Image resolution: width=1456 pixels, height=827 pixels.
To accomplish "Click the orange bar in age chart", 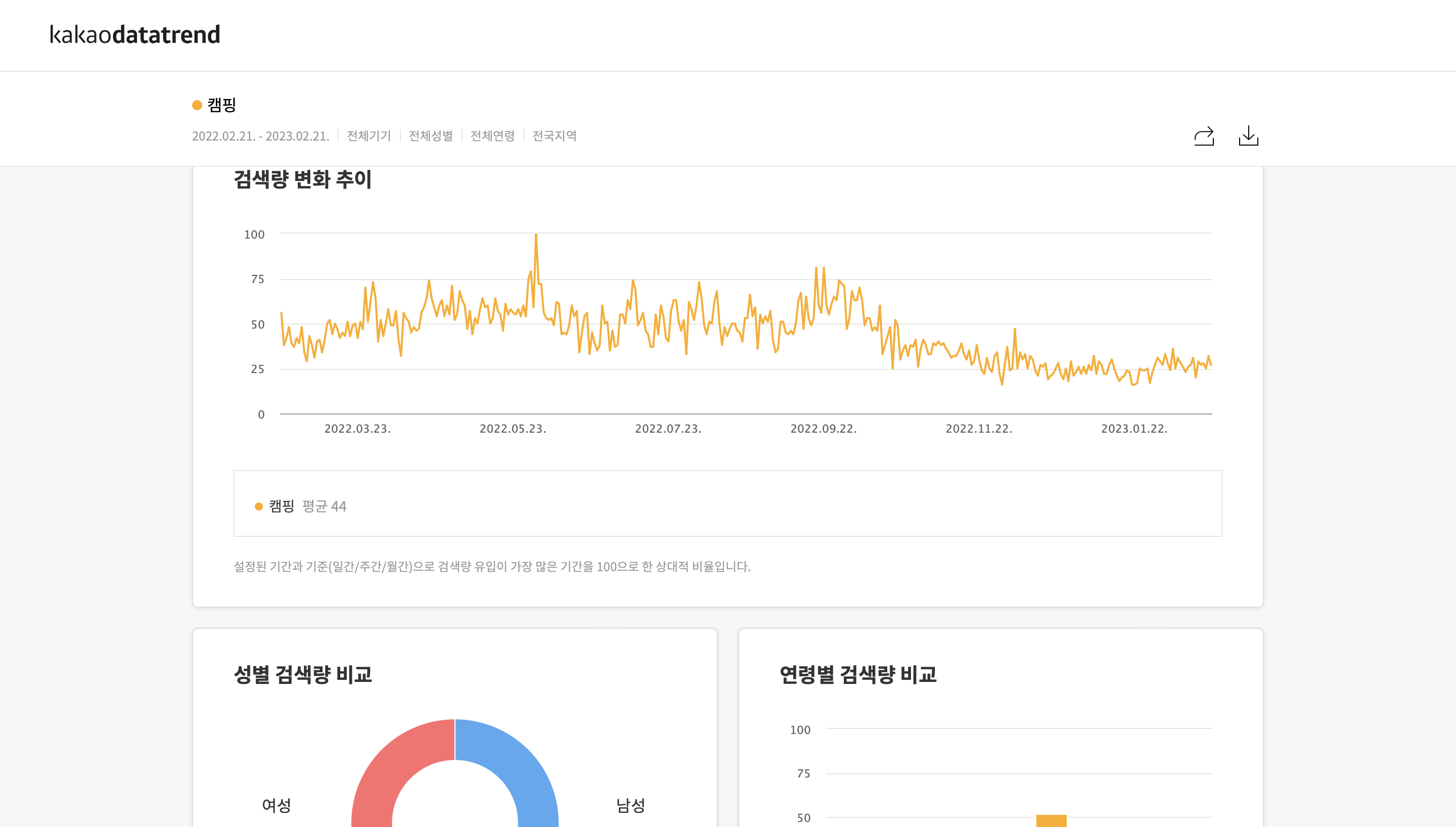I will coord(1051,821).
